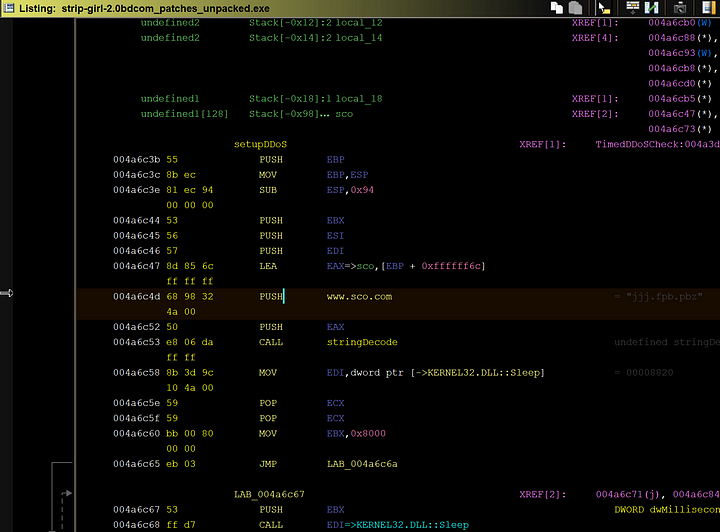
Task: Jump to LAB_004a6c6a from the JMP operand
Action: [362, 464]
